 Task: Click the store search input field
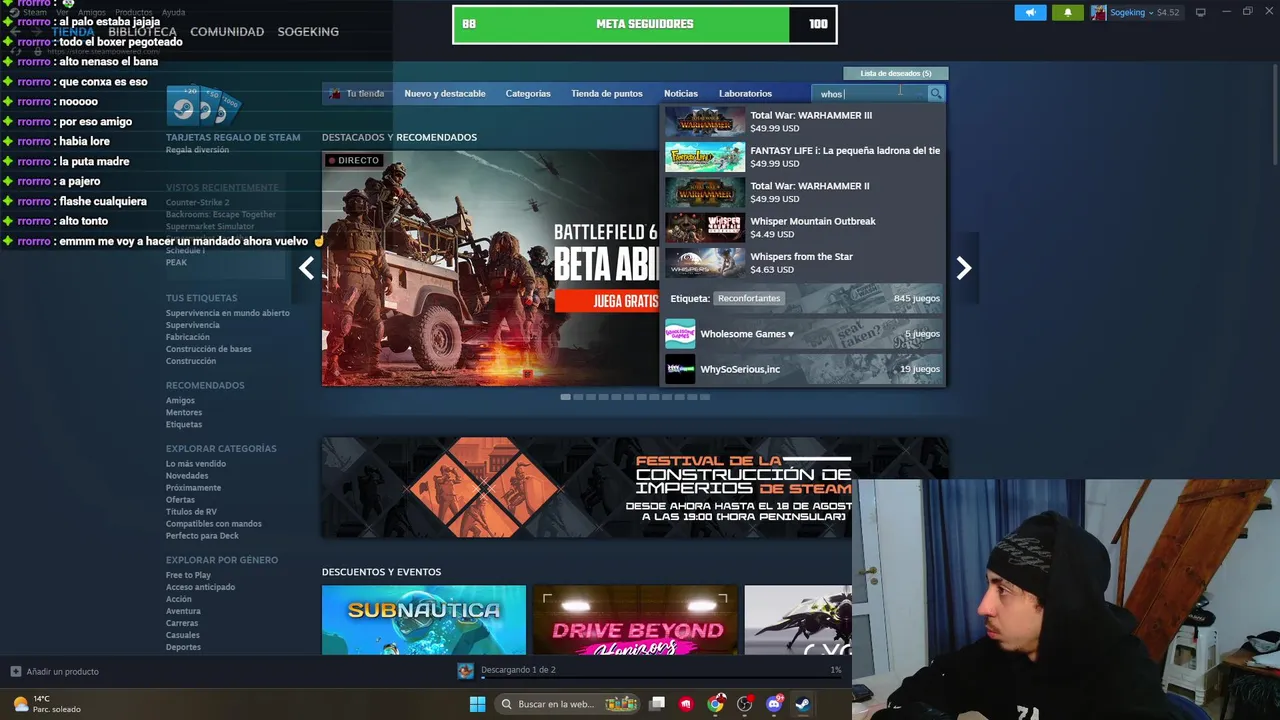pos(871,93)
